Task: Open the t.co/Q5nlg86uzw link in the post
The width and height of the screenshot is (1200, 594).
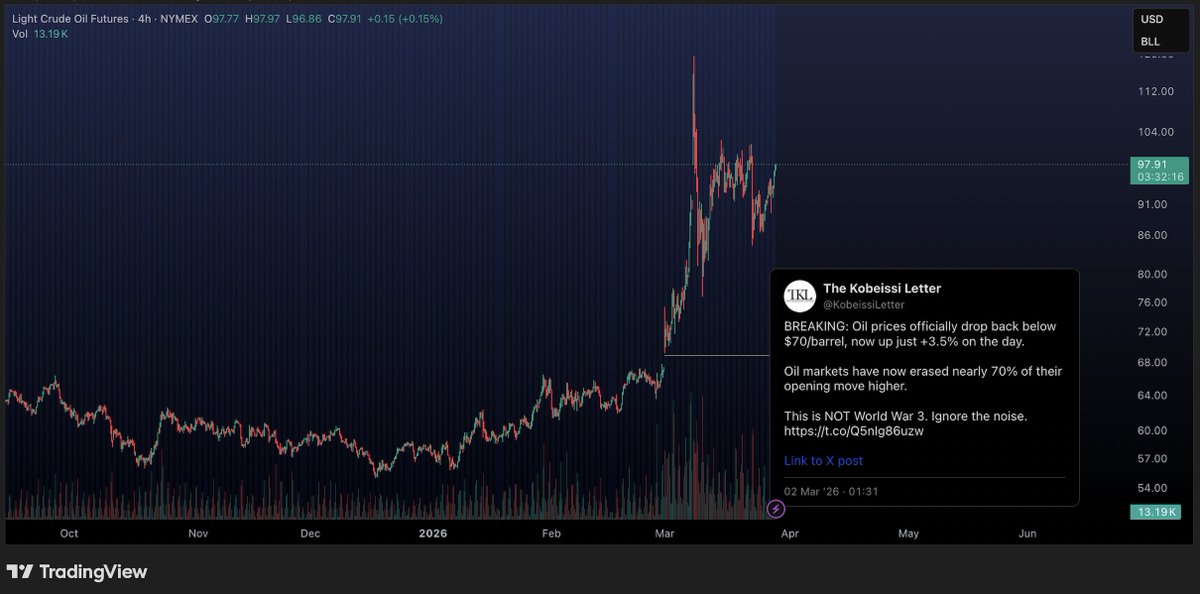Action: 854,432
